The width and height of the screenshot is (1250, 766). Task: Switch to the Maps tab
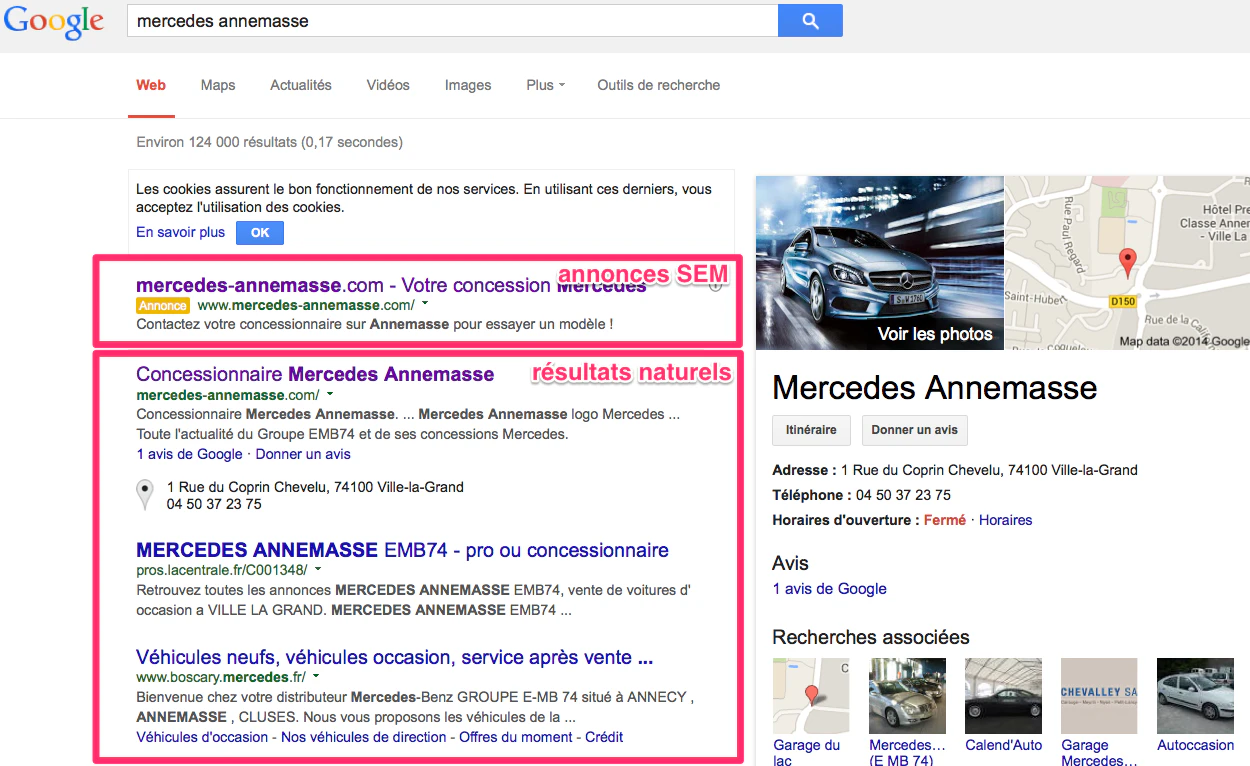coord(218,85)
